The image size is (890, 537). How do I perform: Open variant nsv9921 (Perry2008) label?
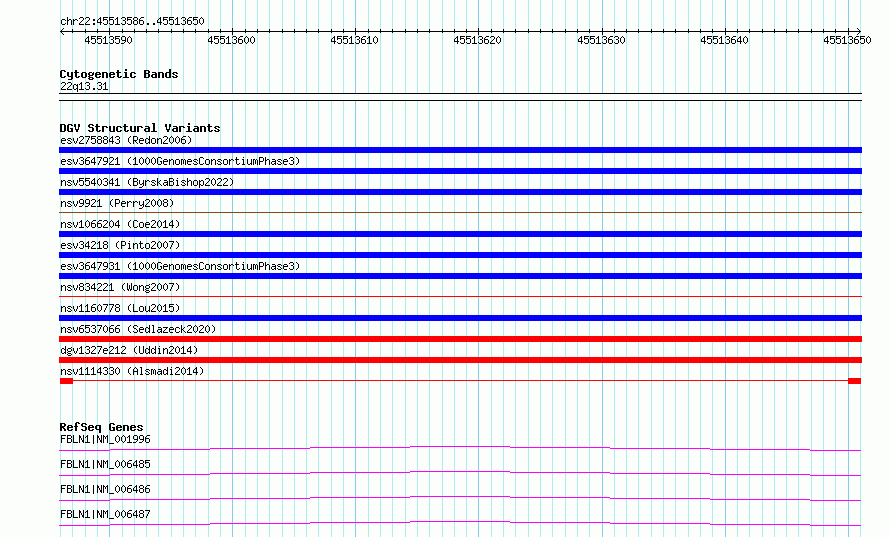(x=117, y=203)
